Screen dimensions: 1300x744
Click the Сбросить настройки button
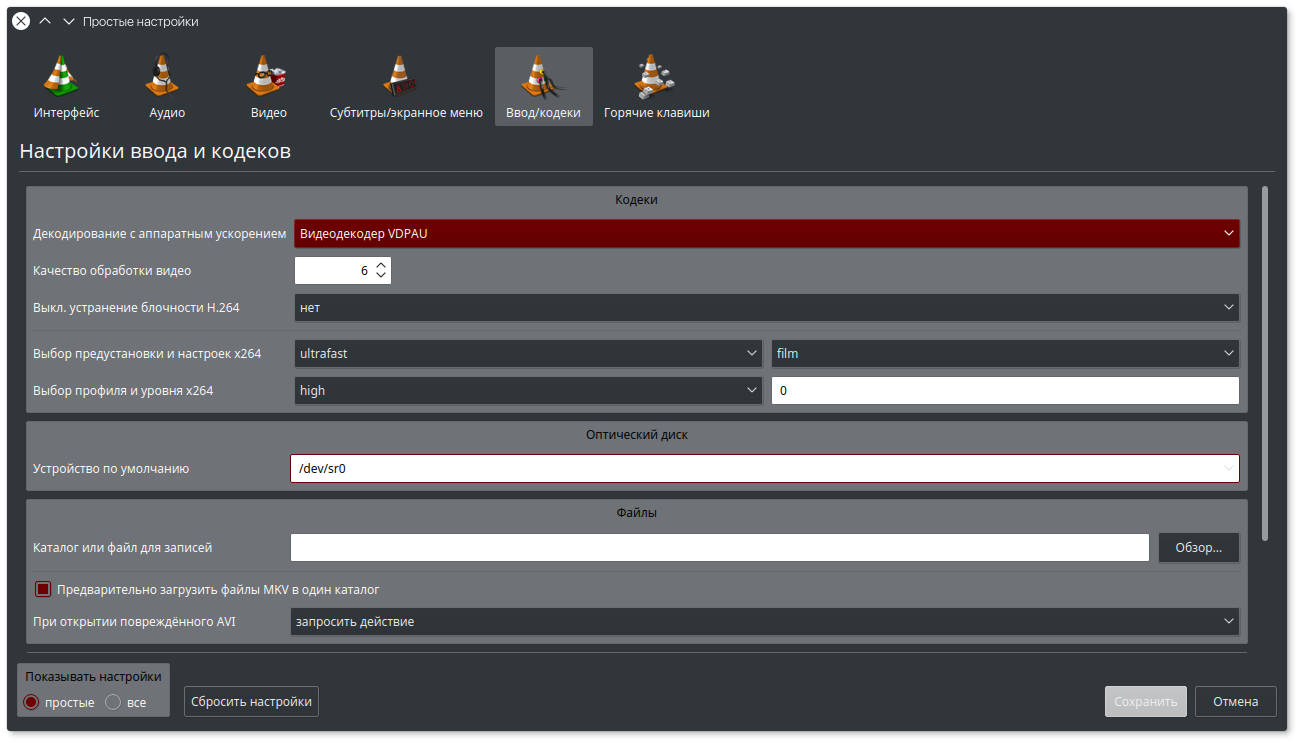click(251, 702)
